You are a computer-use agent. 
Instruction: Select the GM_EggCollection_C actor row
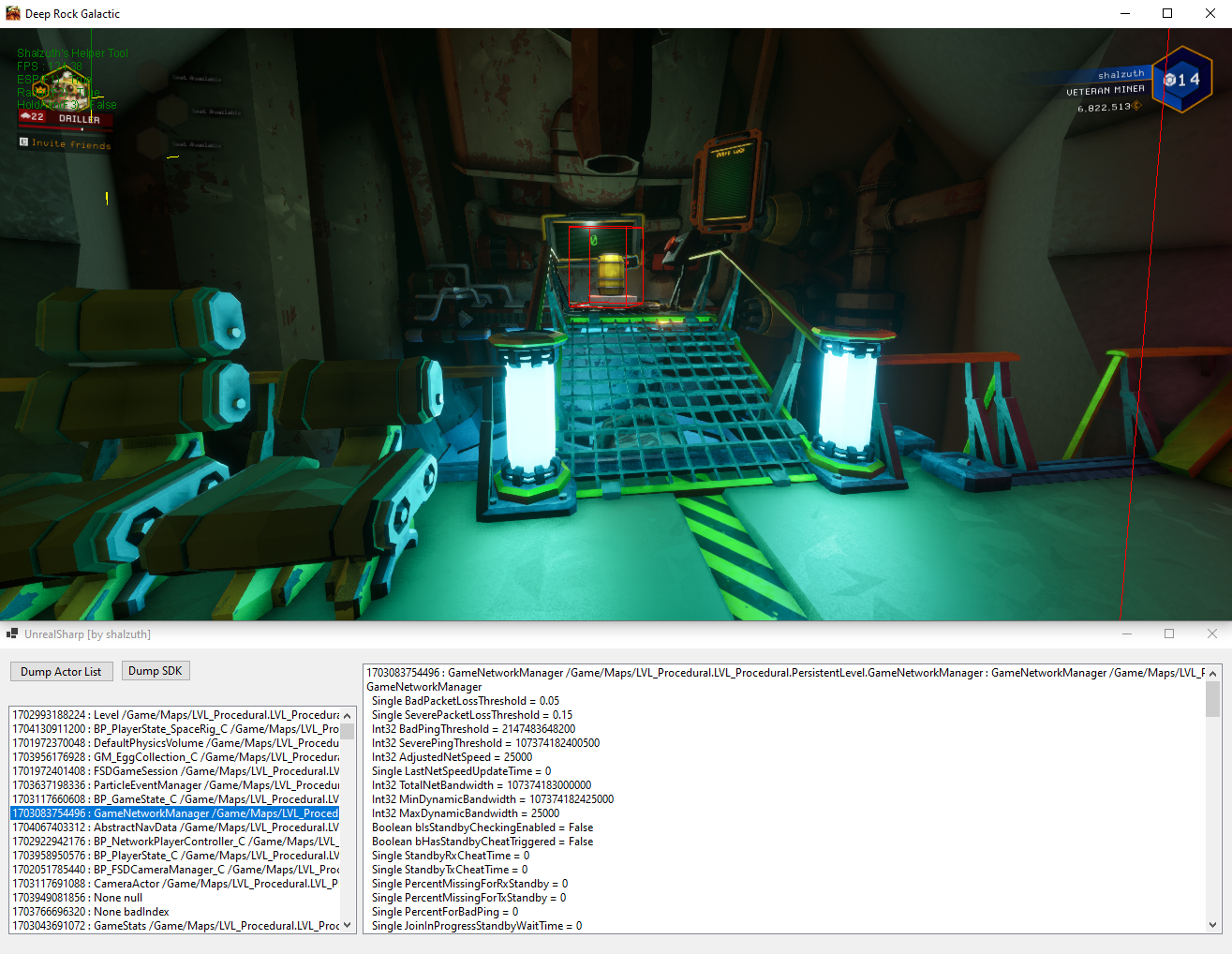pyautogui.click(x=174, y=757)
